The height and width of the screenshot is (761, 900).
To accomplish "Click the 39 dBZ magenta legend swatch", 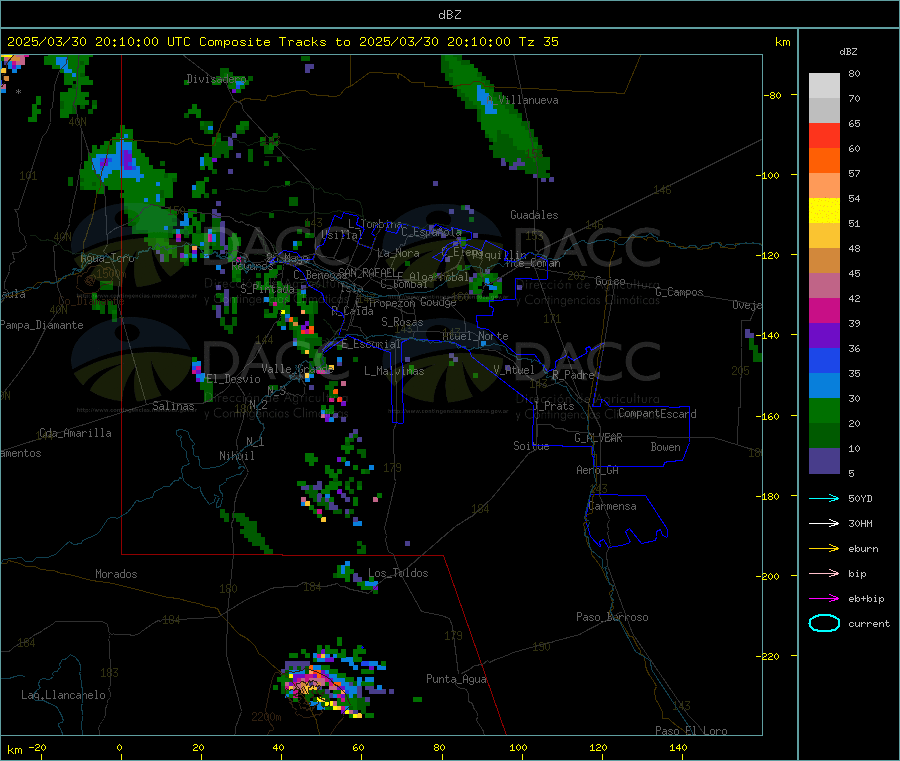I will coord(824,310).
